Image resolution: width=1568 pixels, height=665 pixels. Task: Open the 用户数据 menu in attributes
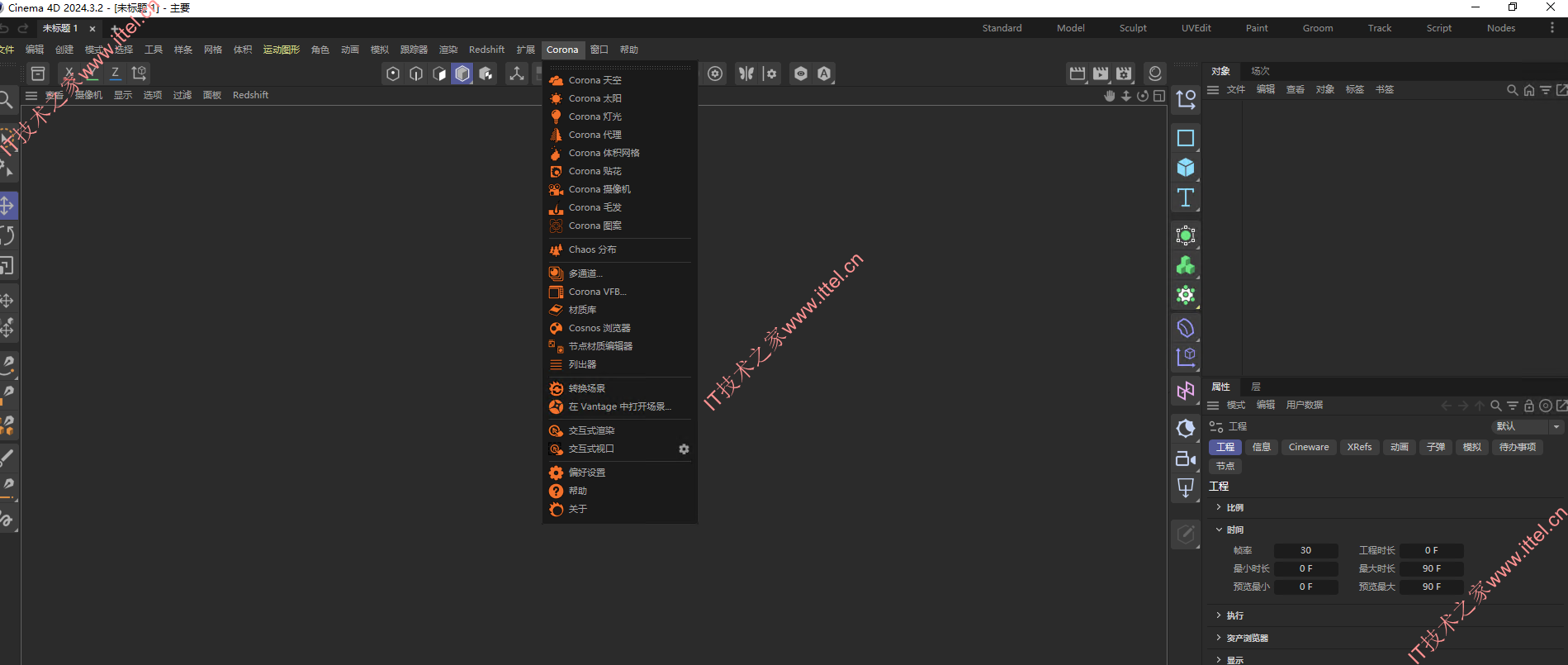(1305, 405)
